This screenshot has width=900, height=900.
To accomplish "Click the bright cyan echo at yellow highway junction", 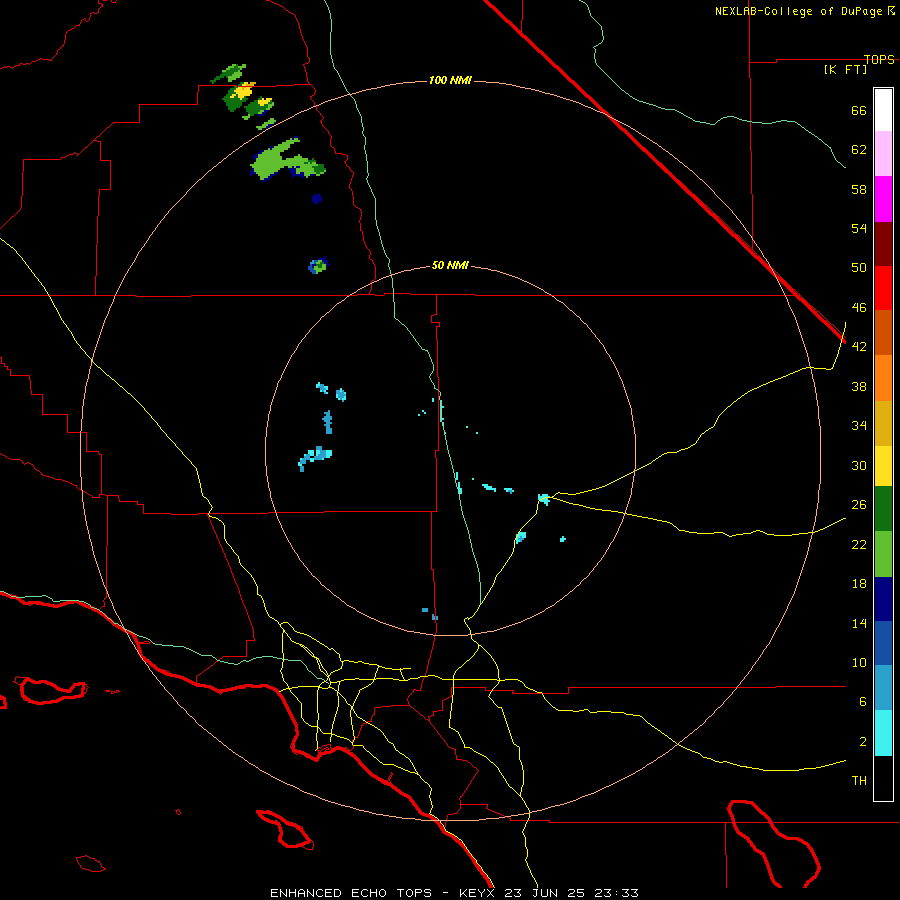I will [x=544, y=499].
